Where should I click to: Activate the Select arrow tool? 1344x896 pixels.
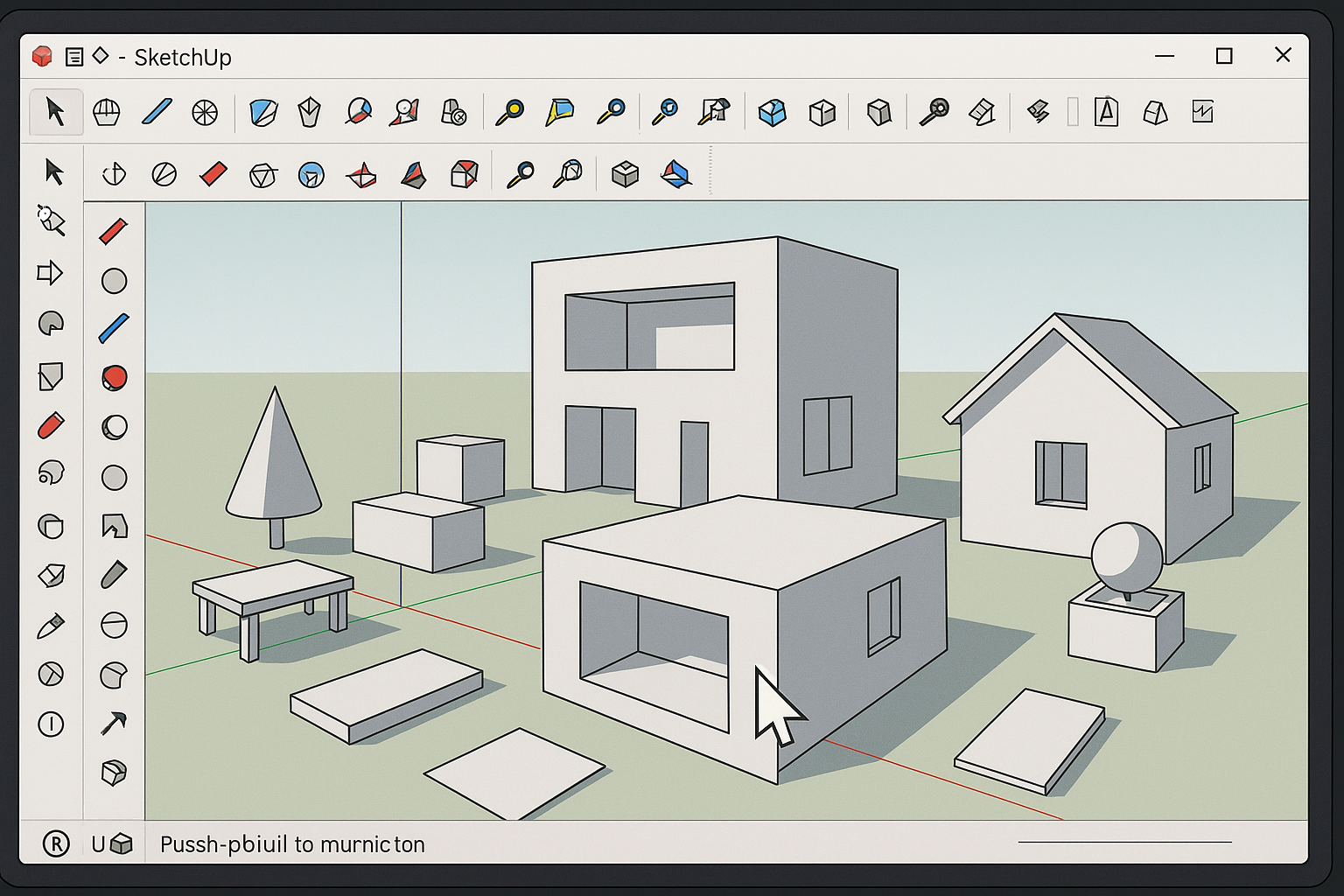tap(55, 112)
